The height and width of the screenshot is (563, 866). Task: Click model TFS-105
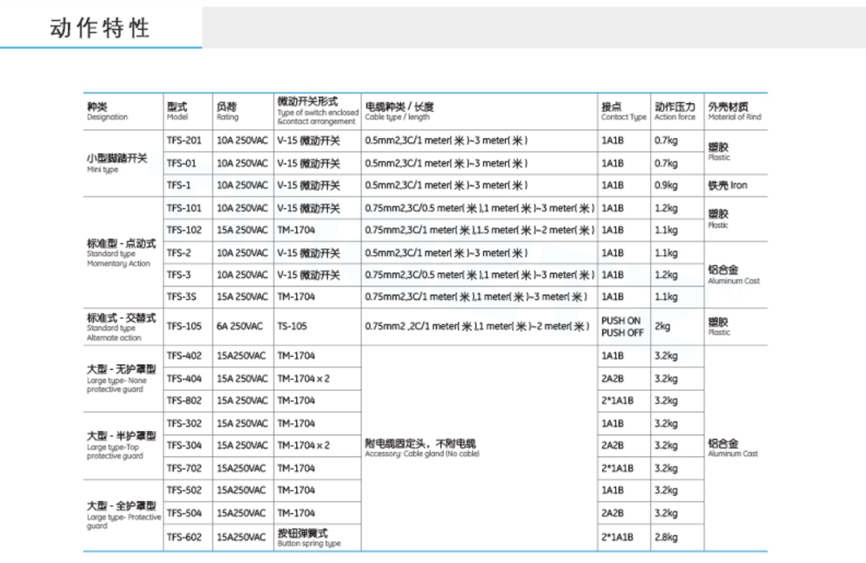point(184,327)
